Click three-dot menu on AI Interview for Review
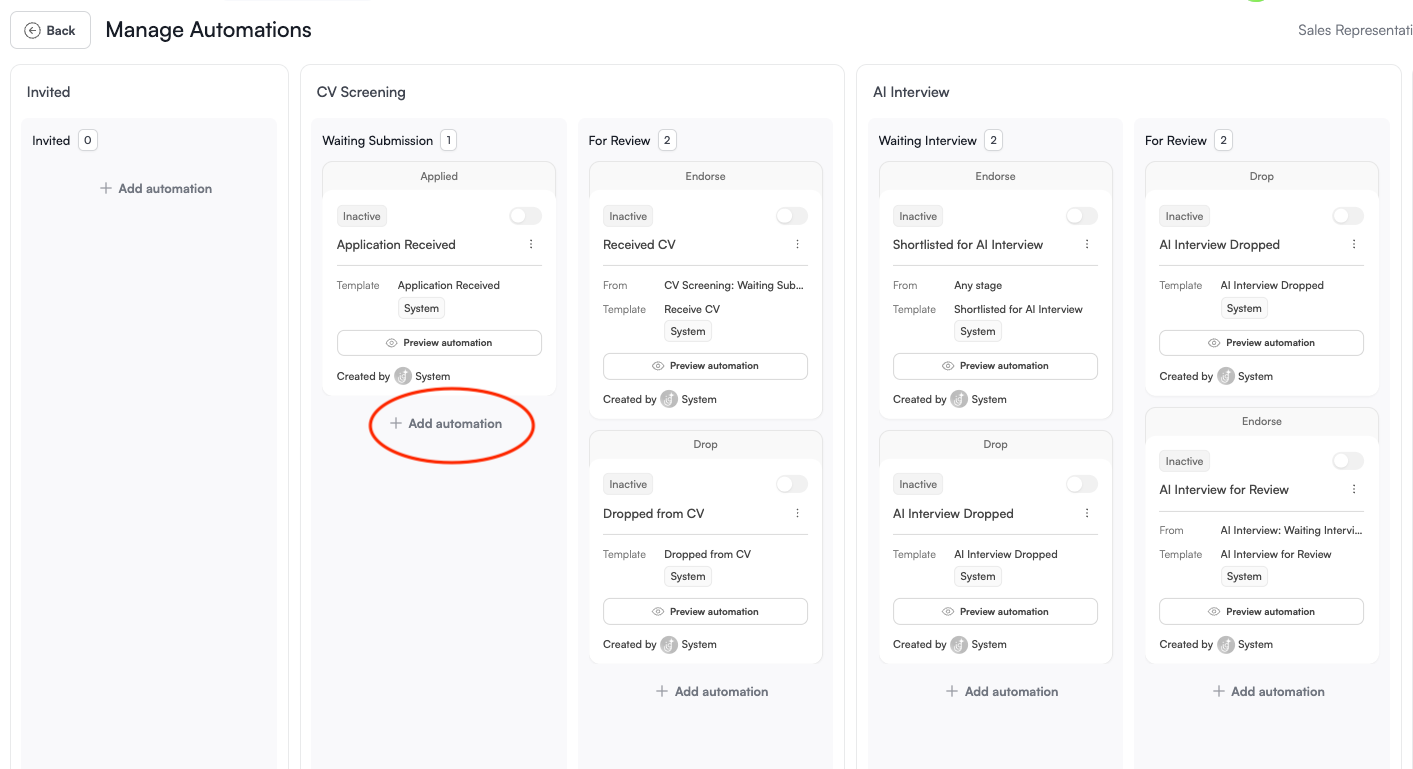 (1354, 489)
